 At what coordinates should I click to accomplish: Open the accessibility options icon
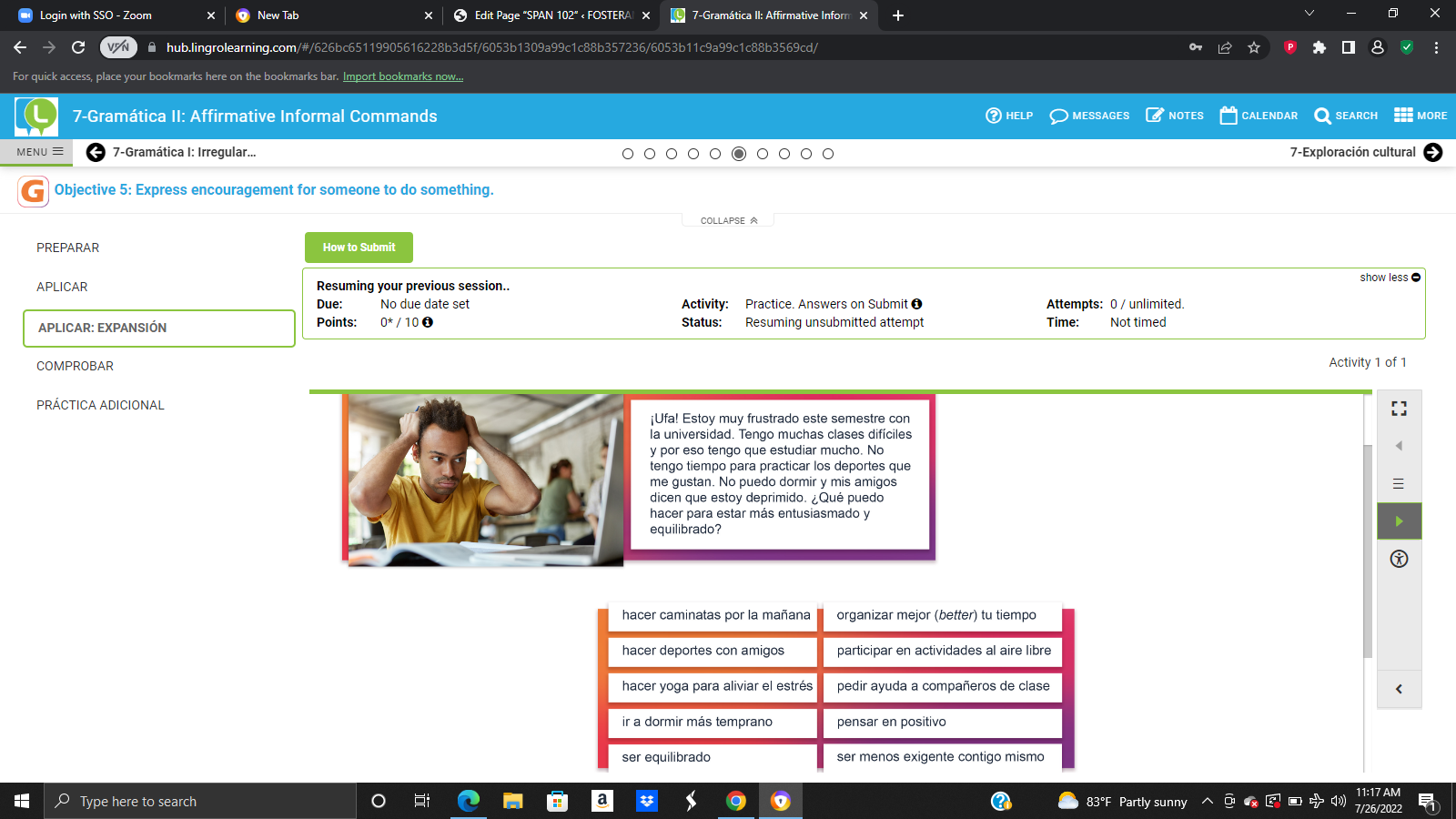coord(1399,559)
